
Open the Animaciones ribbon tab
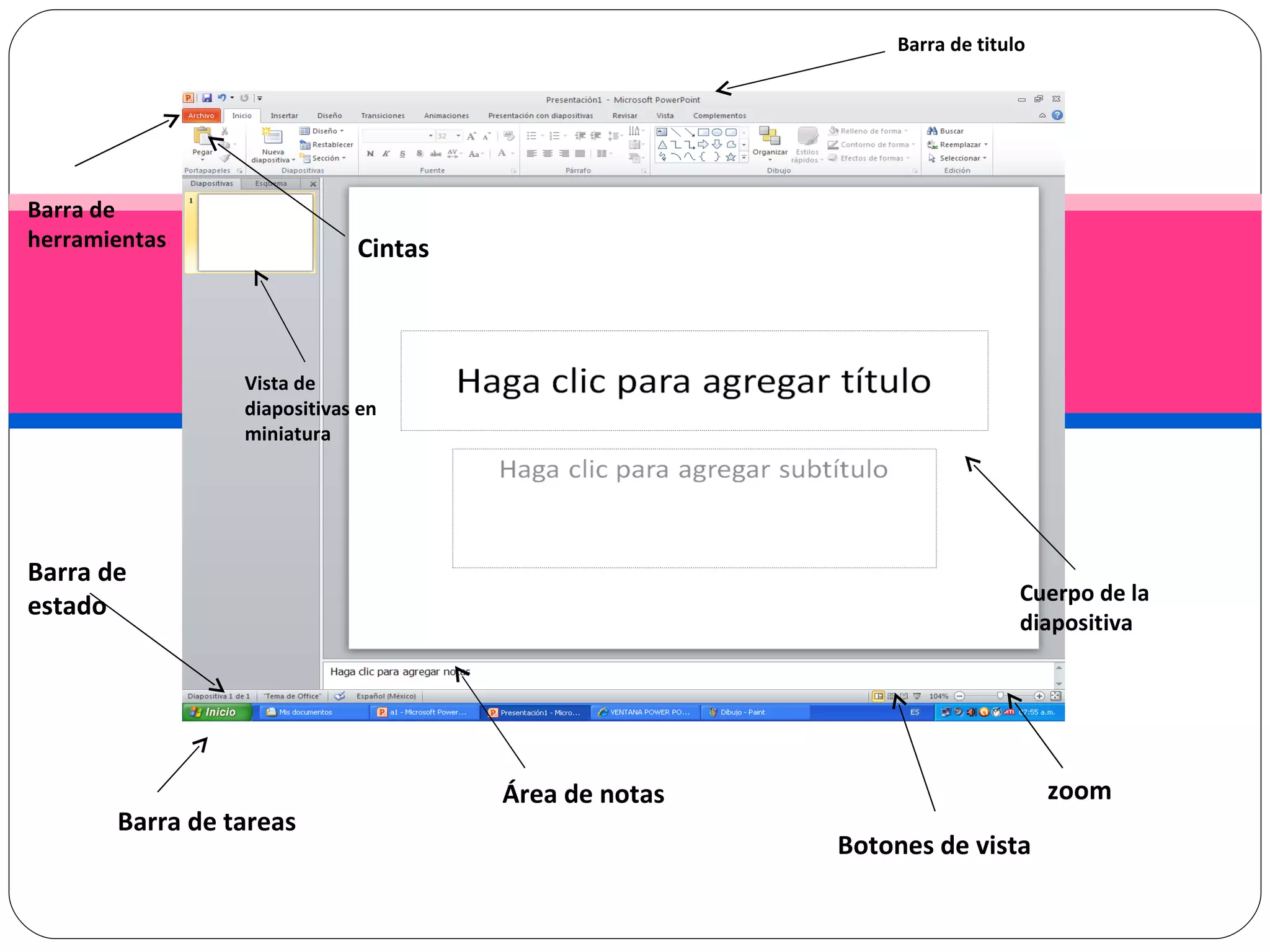tap(446, 116)
